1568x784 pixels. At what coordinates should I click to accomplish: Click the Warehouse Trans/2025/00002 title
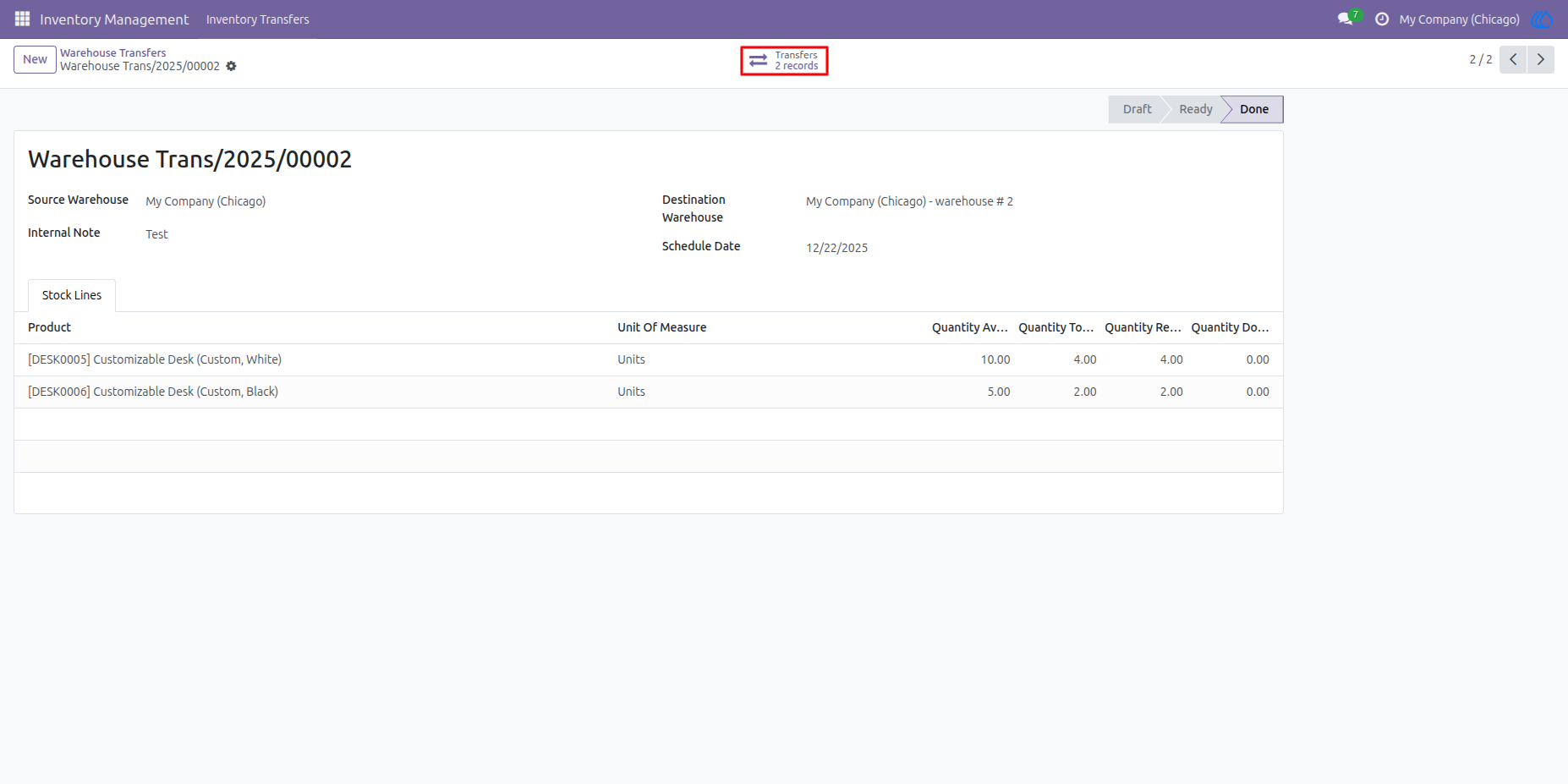coord(189,159)
